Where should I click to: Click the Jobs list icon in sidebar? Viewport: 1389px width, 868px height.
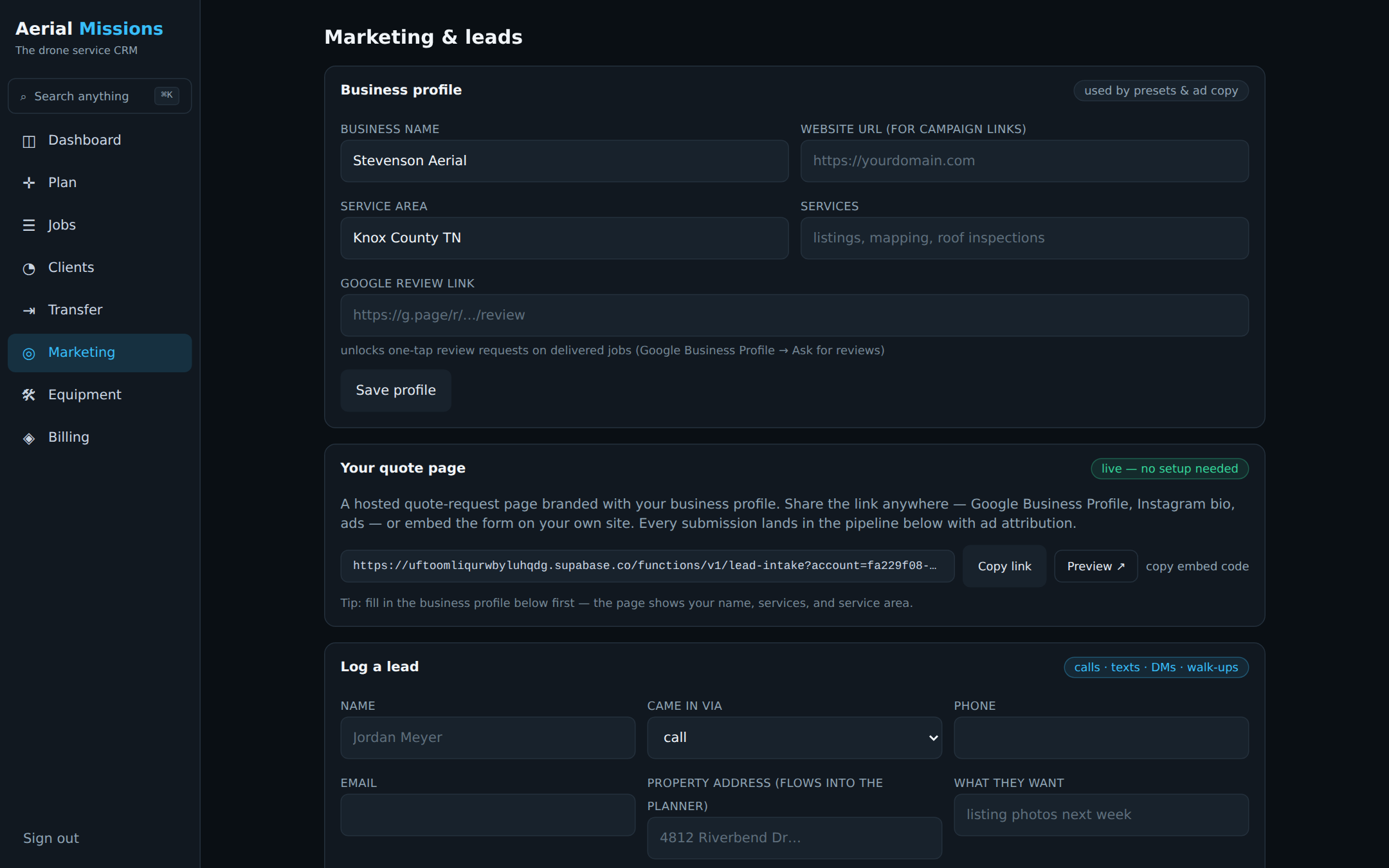click(x=29, y=226)
